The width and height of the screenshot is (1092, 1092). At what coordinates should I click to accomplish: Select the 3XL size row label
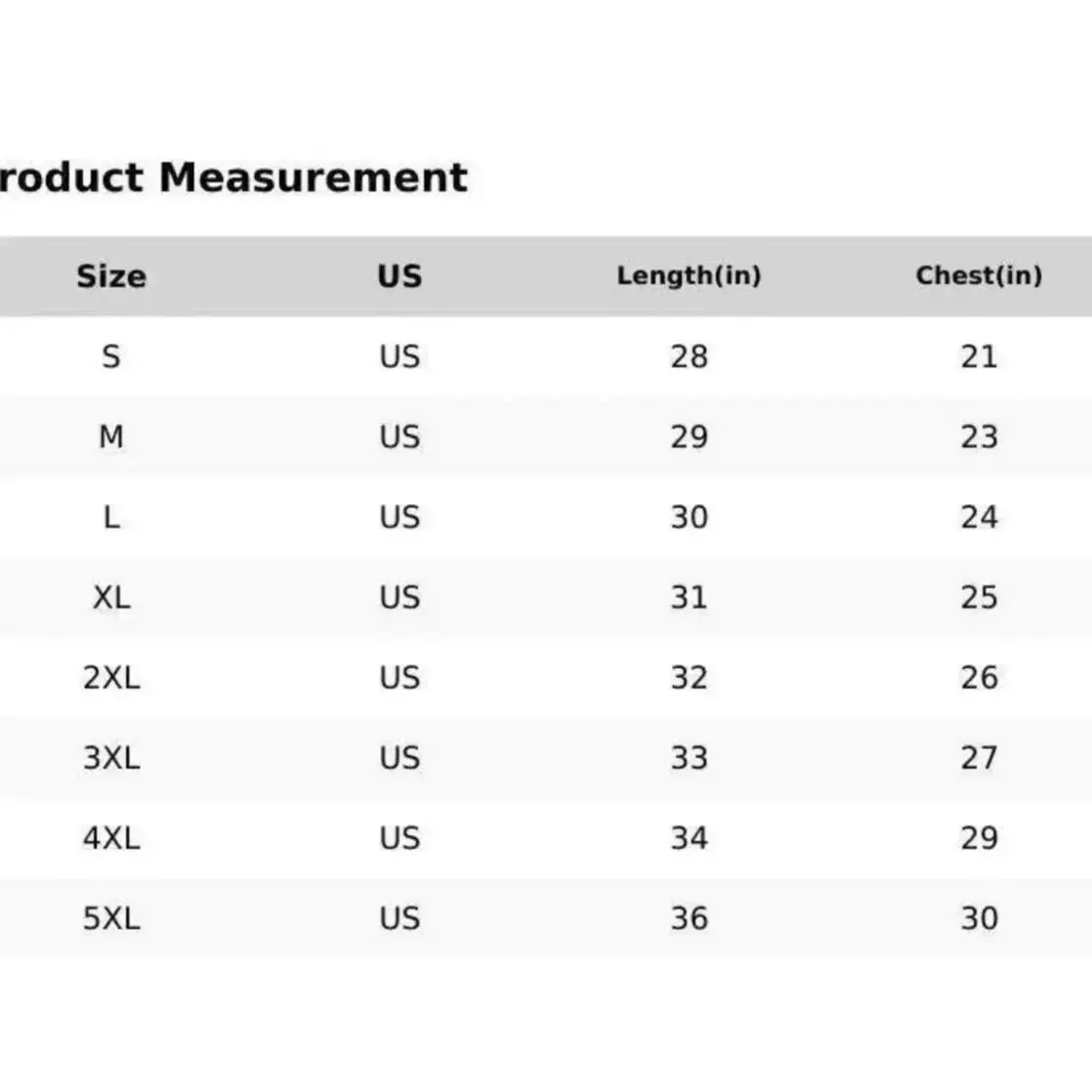(111, 758)
